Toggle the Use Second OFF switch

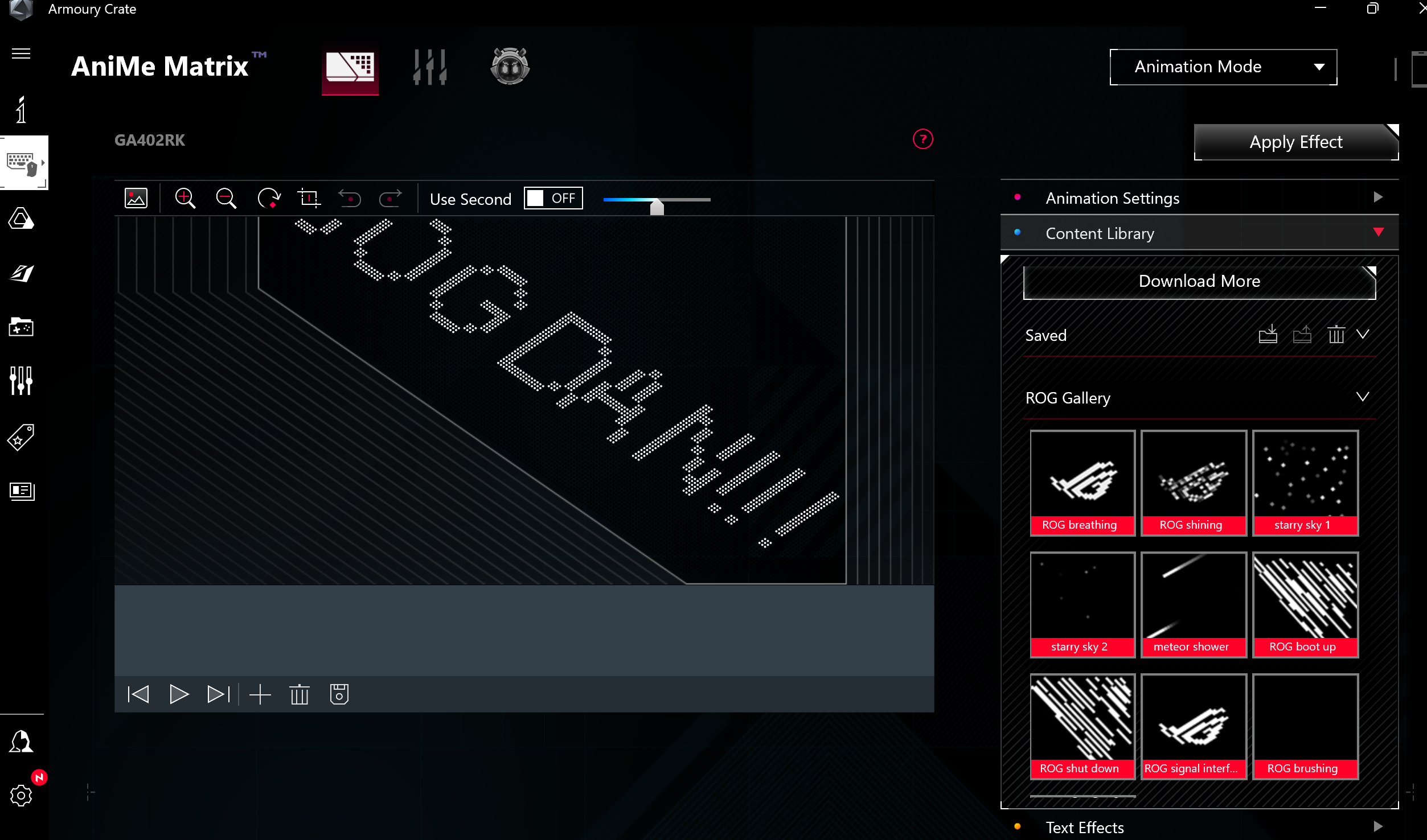click(x=553, y=198)
